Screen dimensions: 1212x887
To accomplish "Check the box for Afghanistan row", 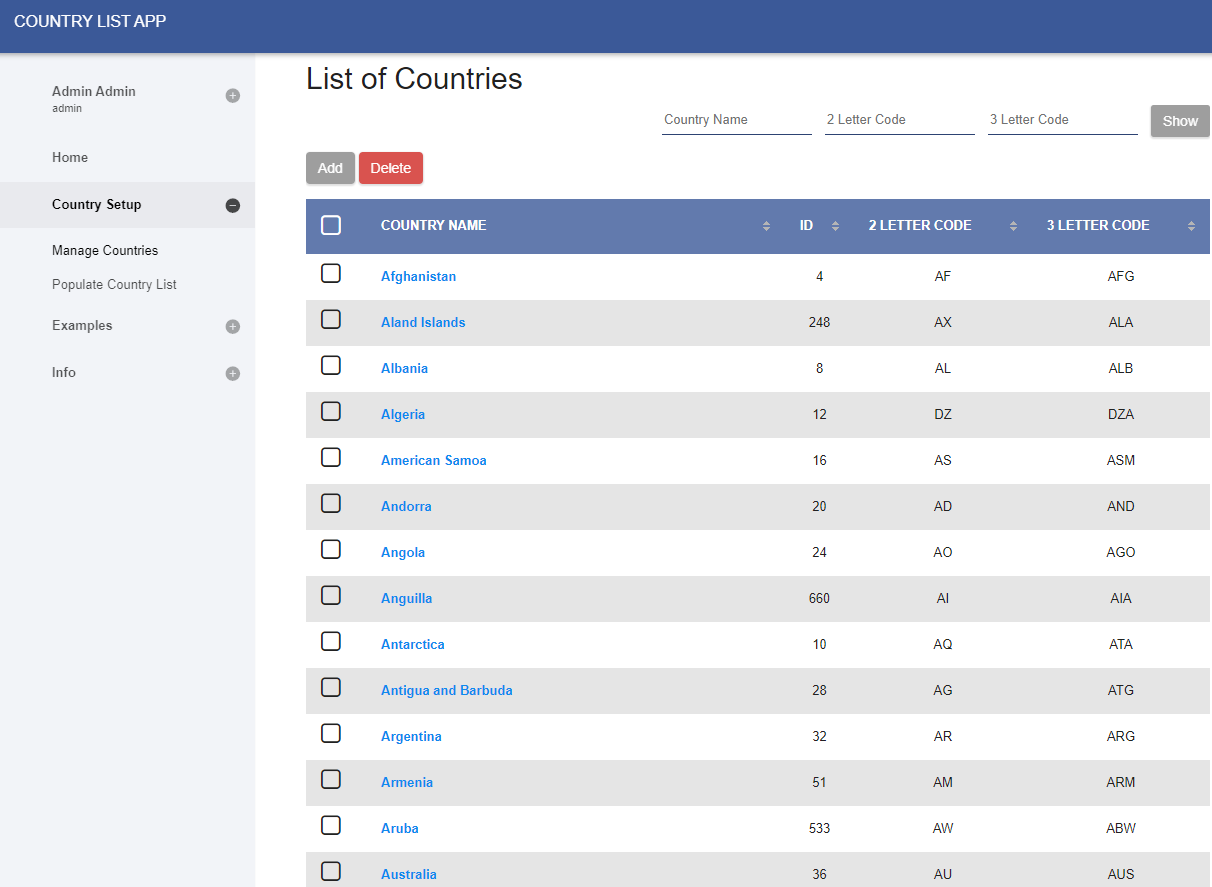I will (x=331, y=273).
